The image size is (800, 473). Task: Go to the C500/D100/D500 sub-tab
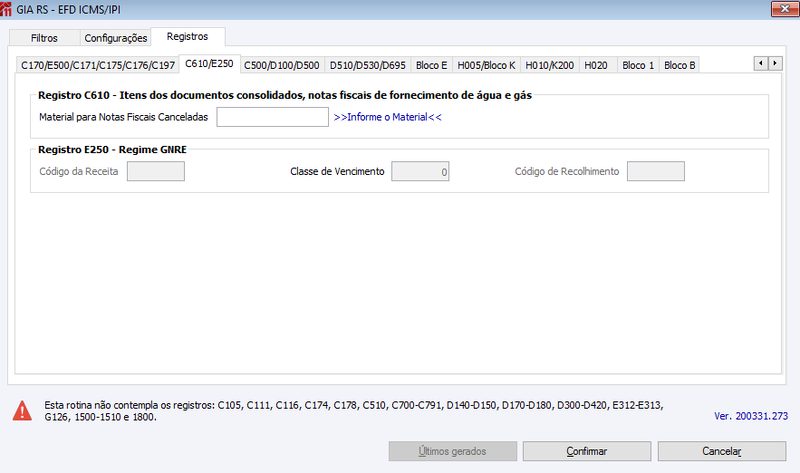[x=282, y=65]
